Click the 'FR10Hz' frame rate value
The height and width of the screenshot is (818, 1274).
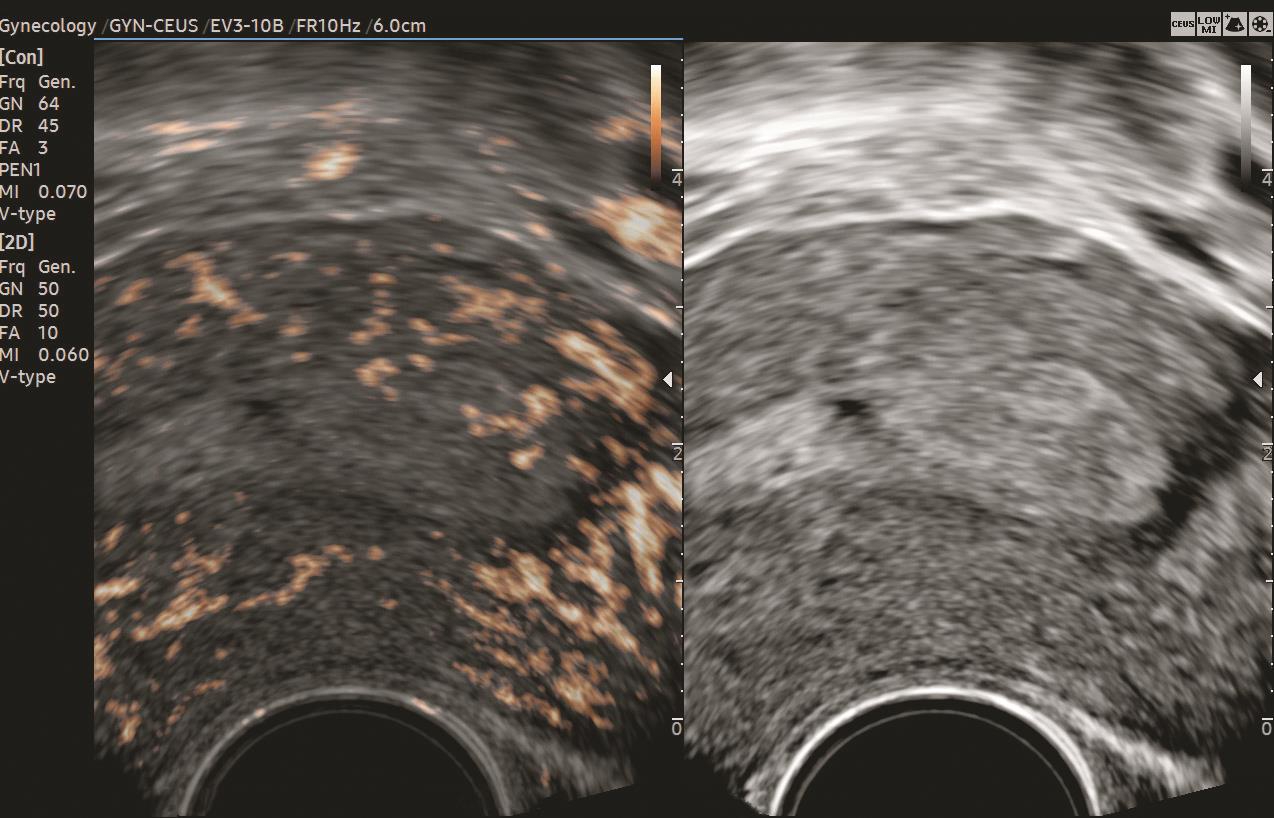(x=326, y=26)
